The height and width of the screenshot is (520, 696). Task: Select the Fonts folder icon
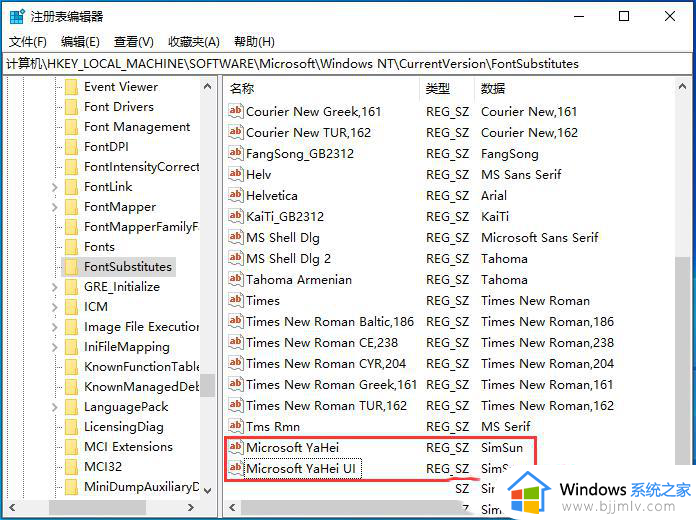(71, 247)
